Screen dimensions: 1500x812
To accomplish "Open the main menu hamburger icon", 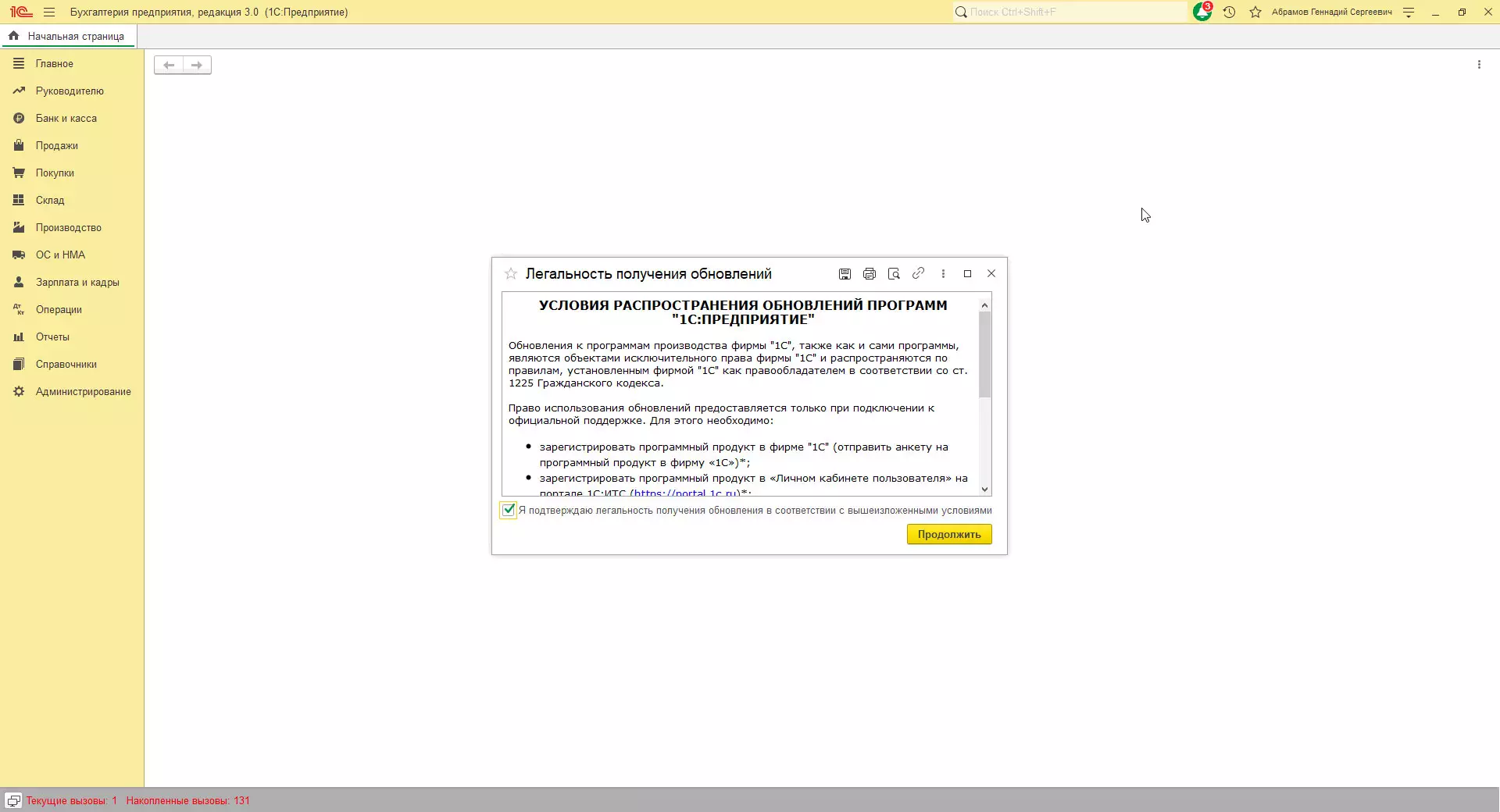I will click(49, 12).
